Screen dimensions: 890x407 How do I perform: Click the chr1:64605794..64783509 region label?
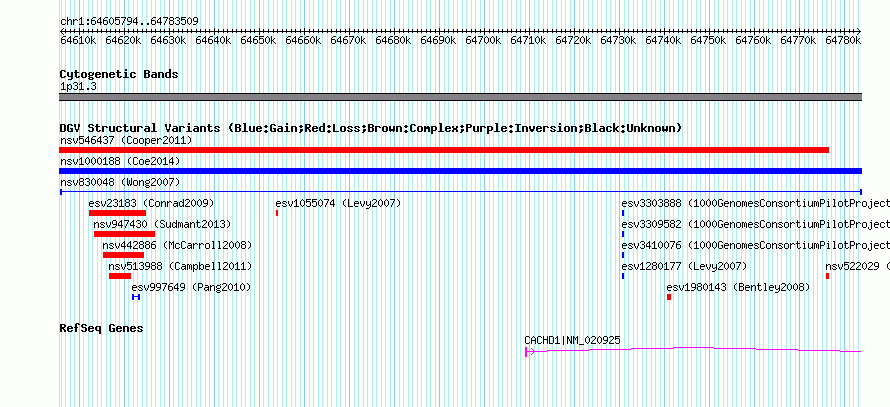(129, 22)
